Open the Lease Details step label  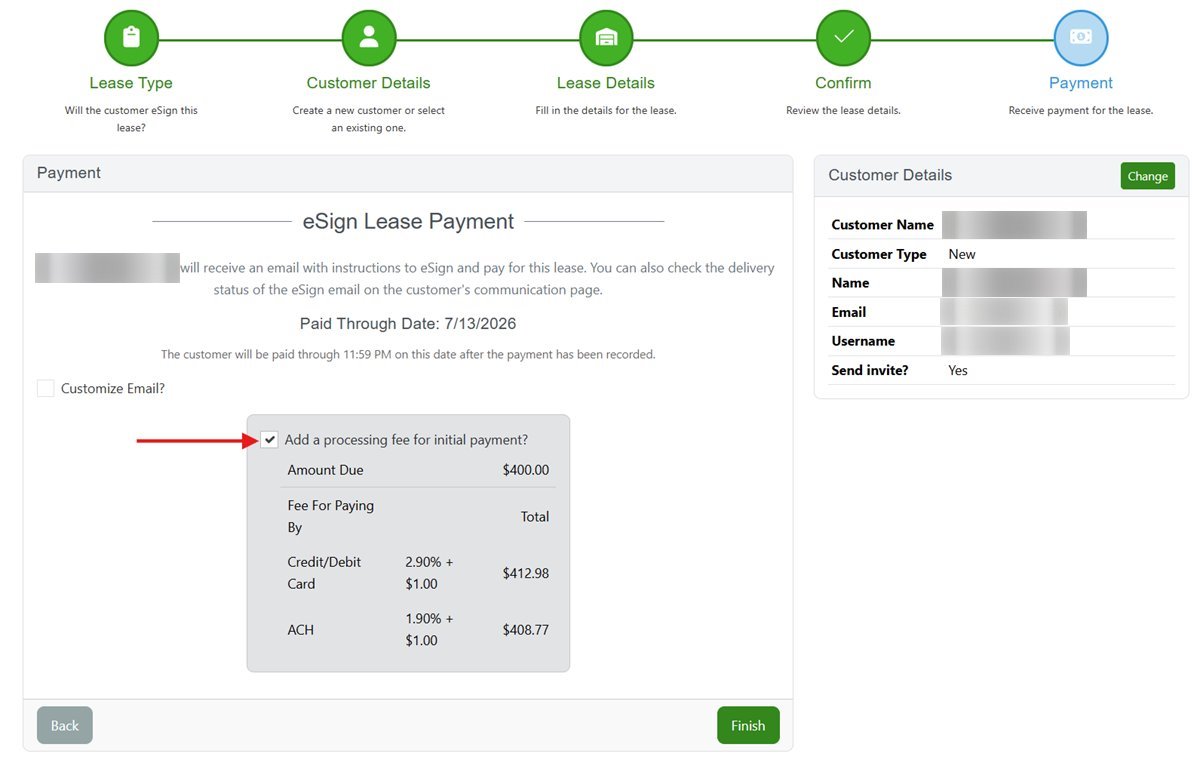(606, 83)
